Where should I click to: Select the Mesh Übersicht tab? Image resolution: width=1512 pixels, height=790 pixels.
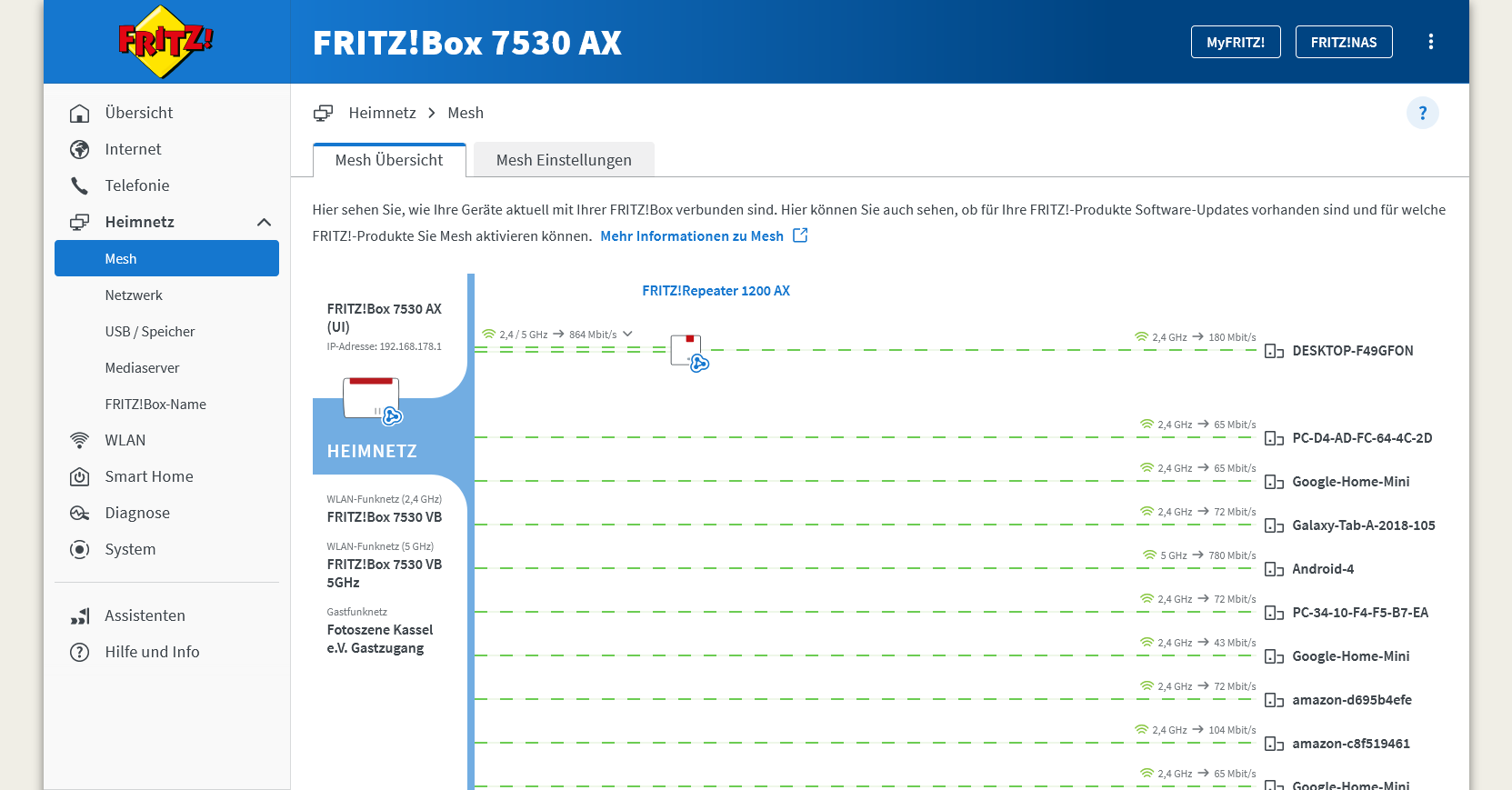389,160
